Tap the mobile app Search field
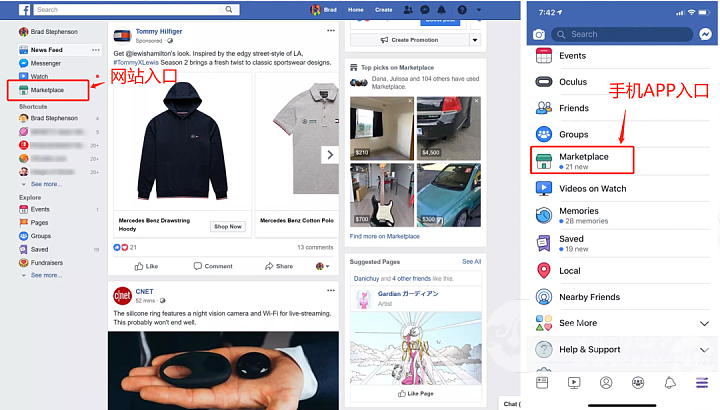This screenshot has width=720, height=410. [x=622, y=34]
